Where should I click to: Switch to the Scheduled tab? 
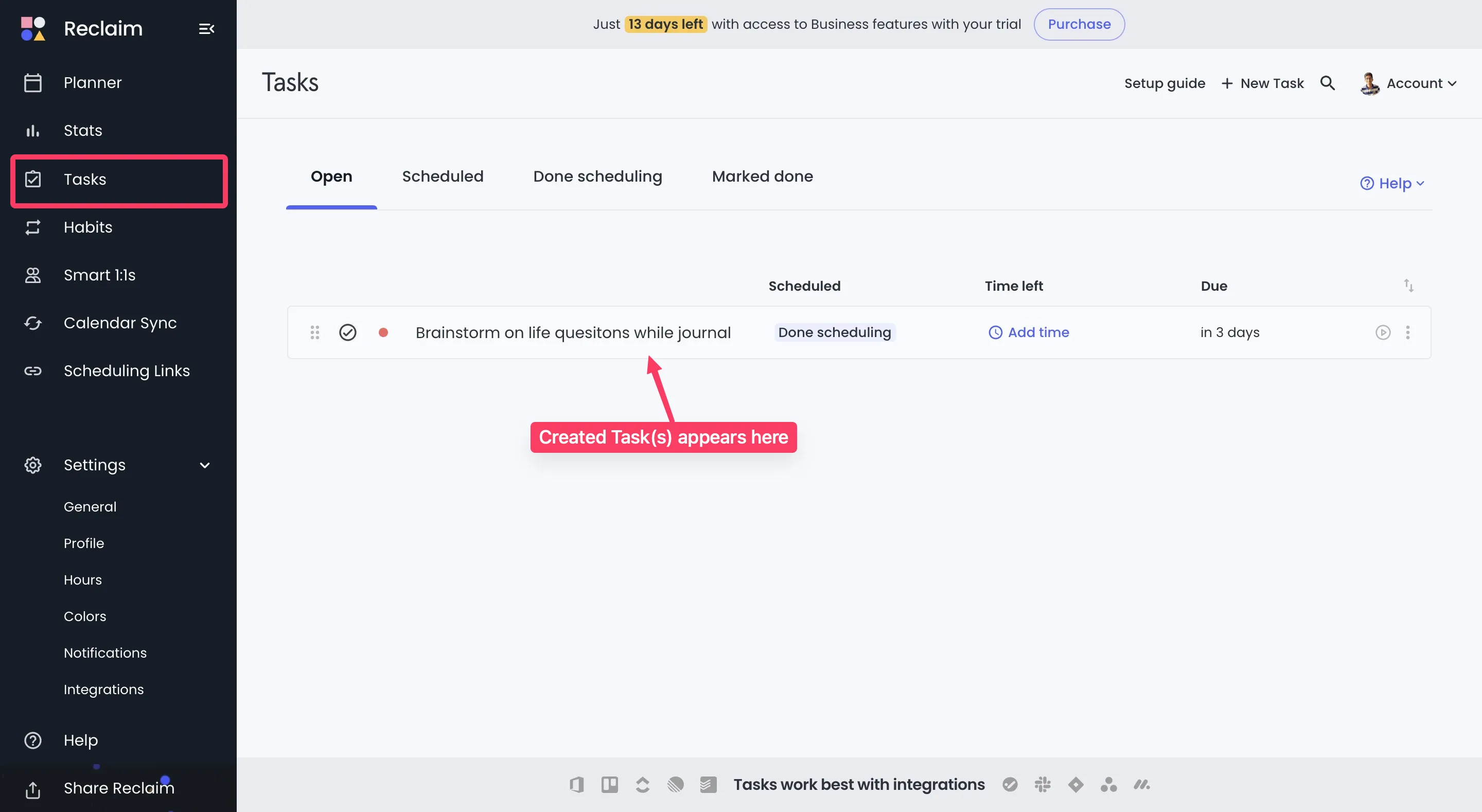[x=443, y=176]
